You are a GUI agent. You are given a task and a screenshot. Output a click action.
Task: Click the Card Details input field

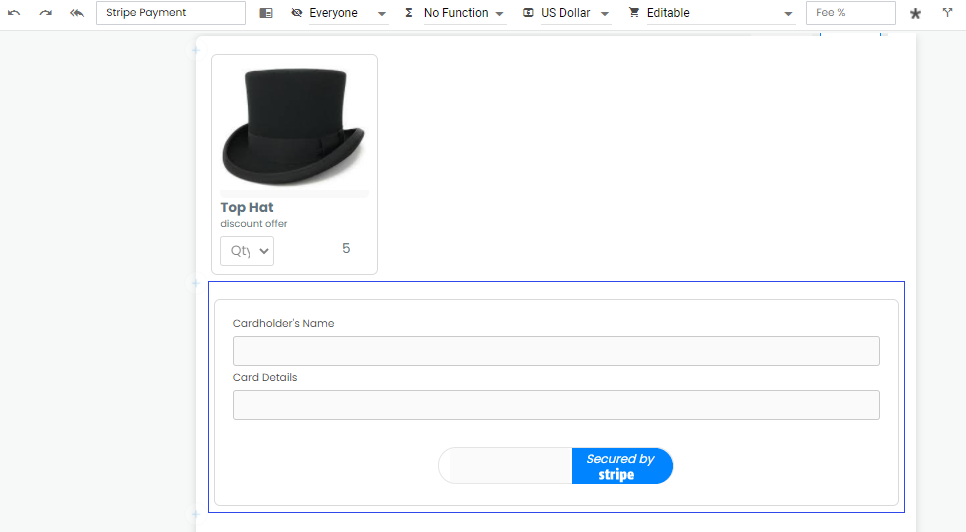coord(556,405)
